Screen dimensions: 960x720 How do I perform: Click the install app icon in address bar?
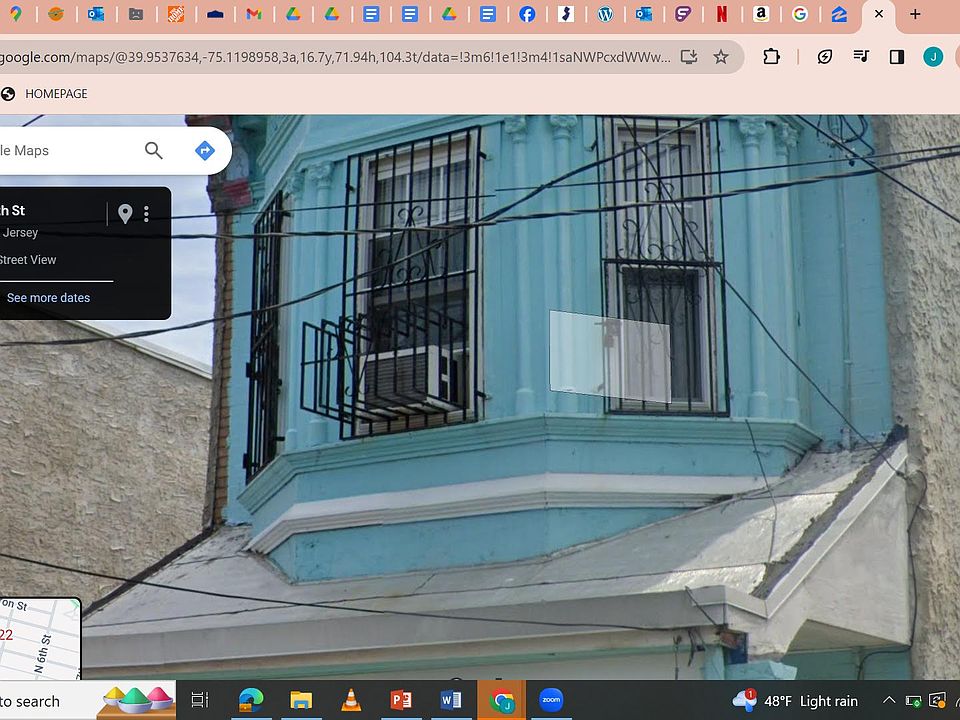689,57
